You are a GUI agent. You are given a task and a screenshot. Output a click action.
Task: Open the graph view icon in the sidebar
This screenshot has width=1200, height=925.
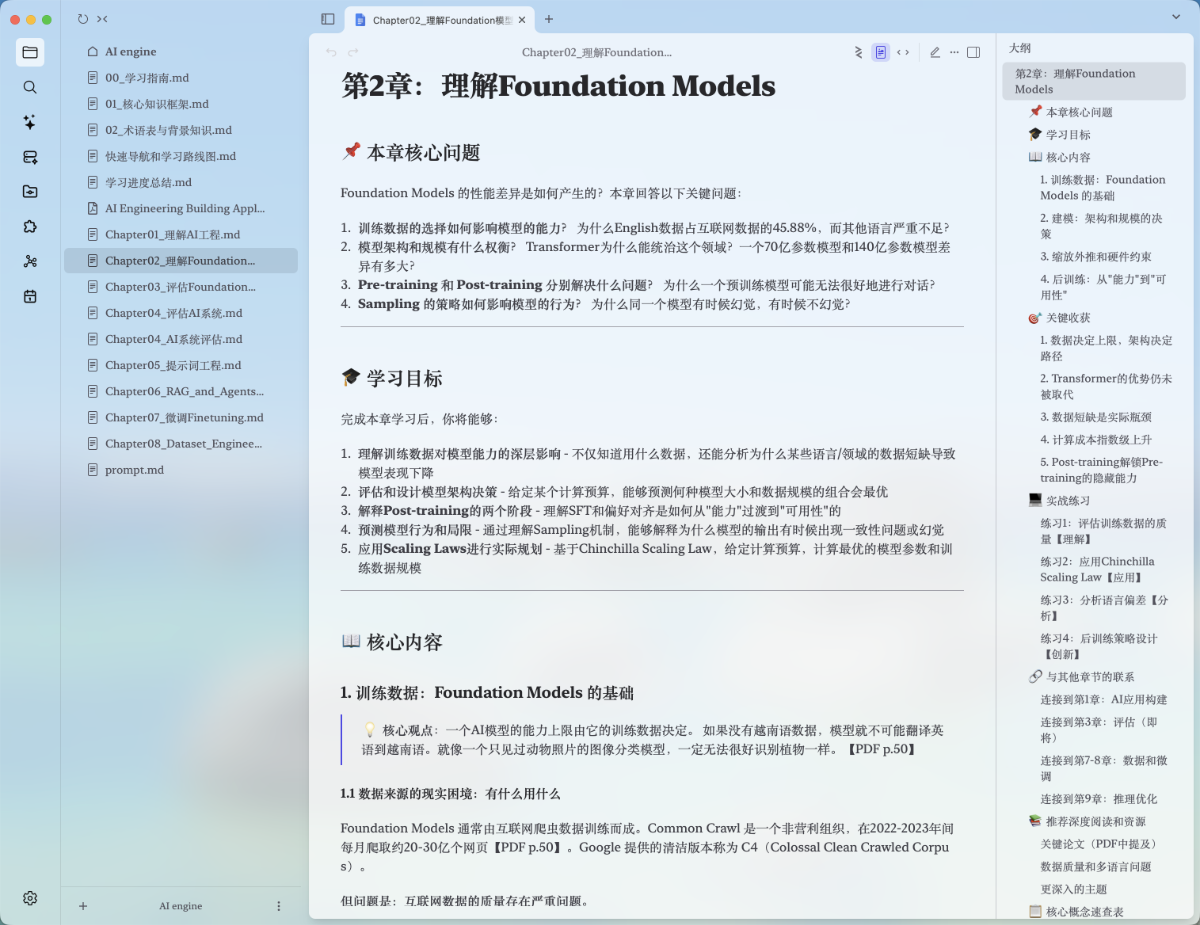(x=30, y=261)
